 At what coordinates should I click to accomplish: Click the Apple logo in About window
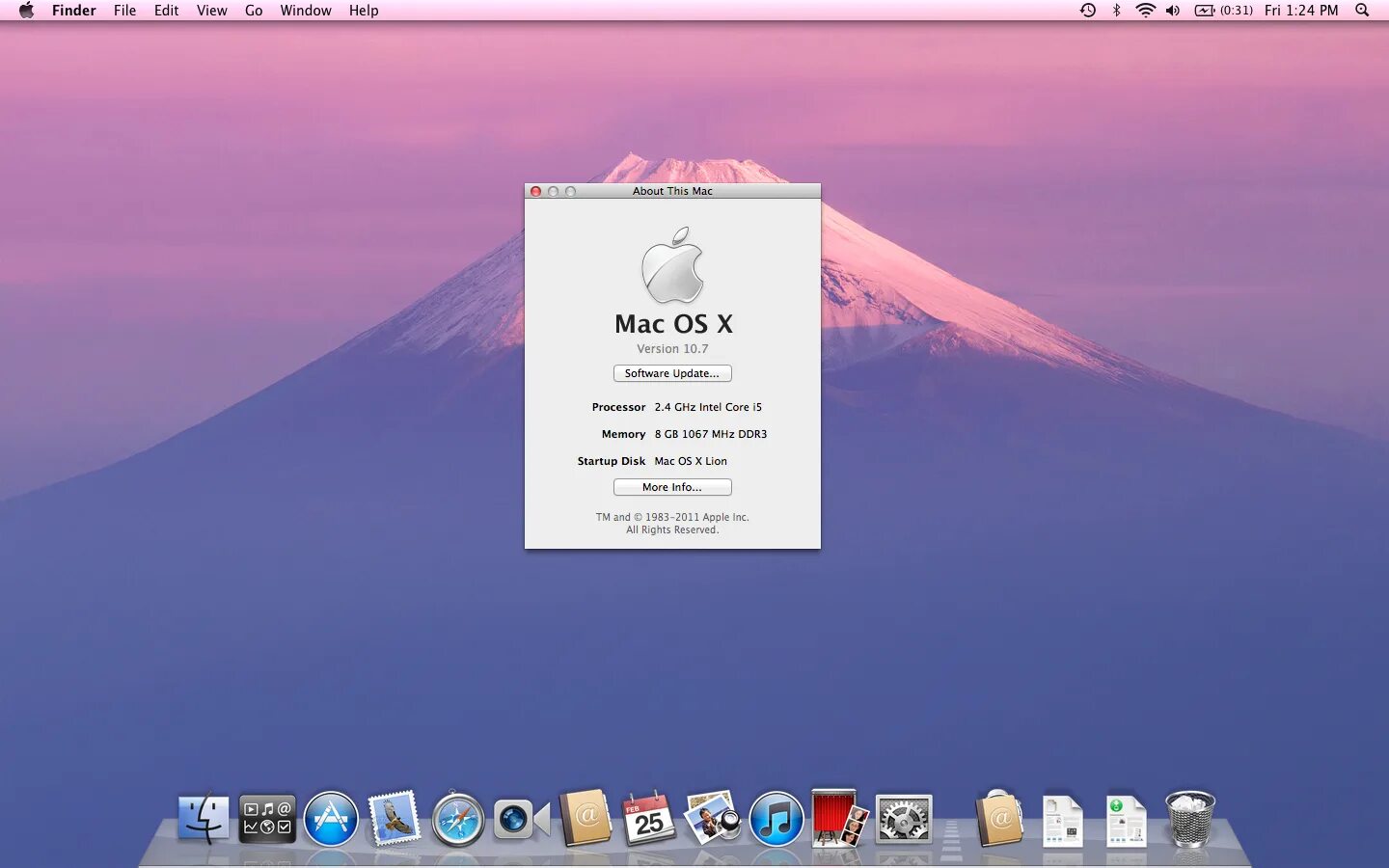click(672, 265)
